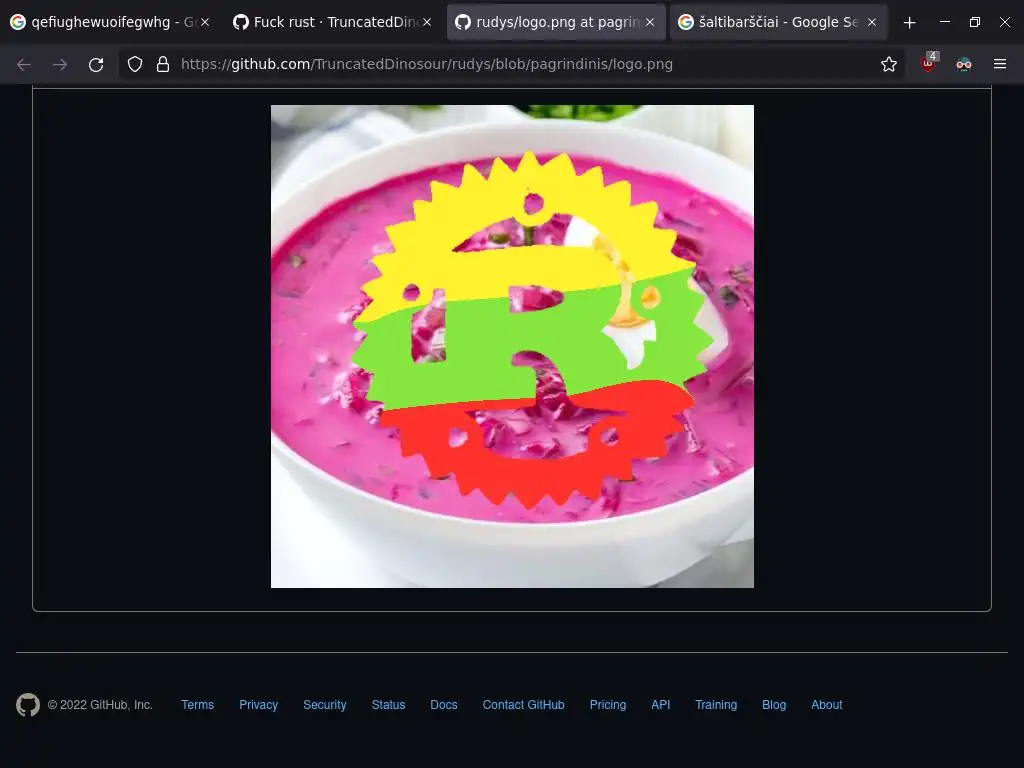Switch to the qefiughewuoifegwhg Google tab
This screenshot has height=768, width=1024.
[x=109, y=22]
